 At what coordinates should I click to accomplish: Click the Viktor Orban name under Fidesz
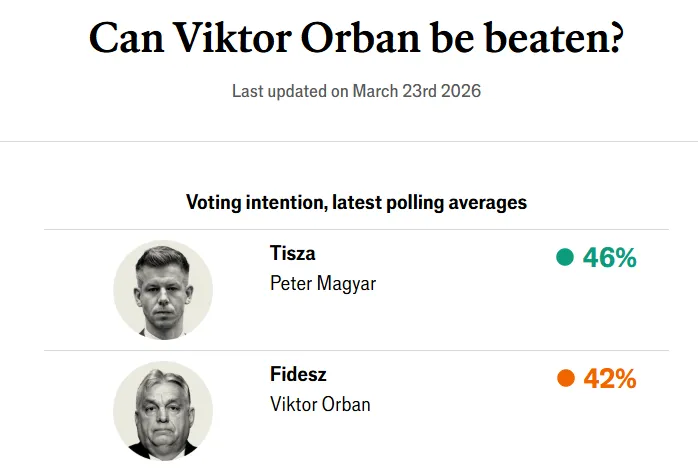(x=320, y=404)
